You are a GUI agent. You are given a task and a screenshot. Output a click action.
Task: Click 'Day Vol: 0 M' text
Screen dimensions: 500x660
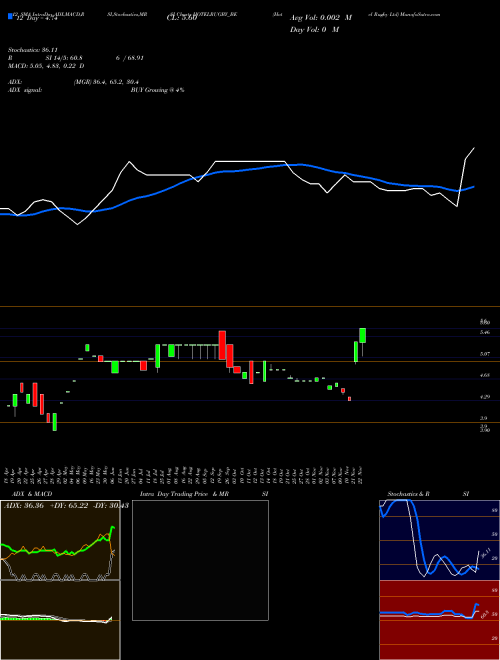point(314,30)
